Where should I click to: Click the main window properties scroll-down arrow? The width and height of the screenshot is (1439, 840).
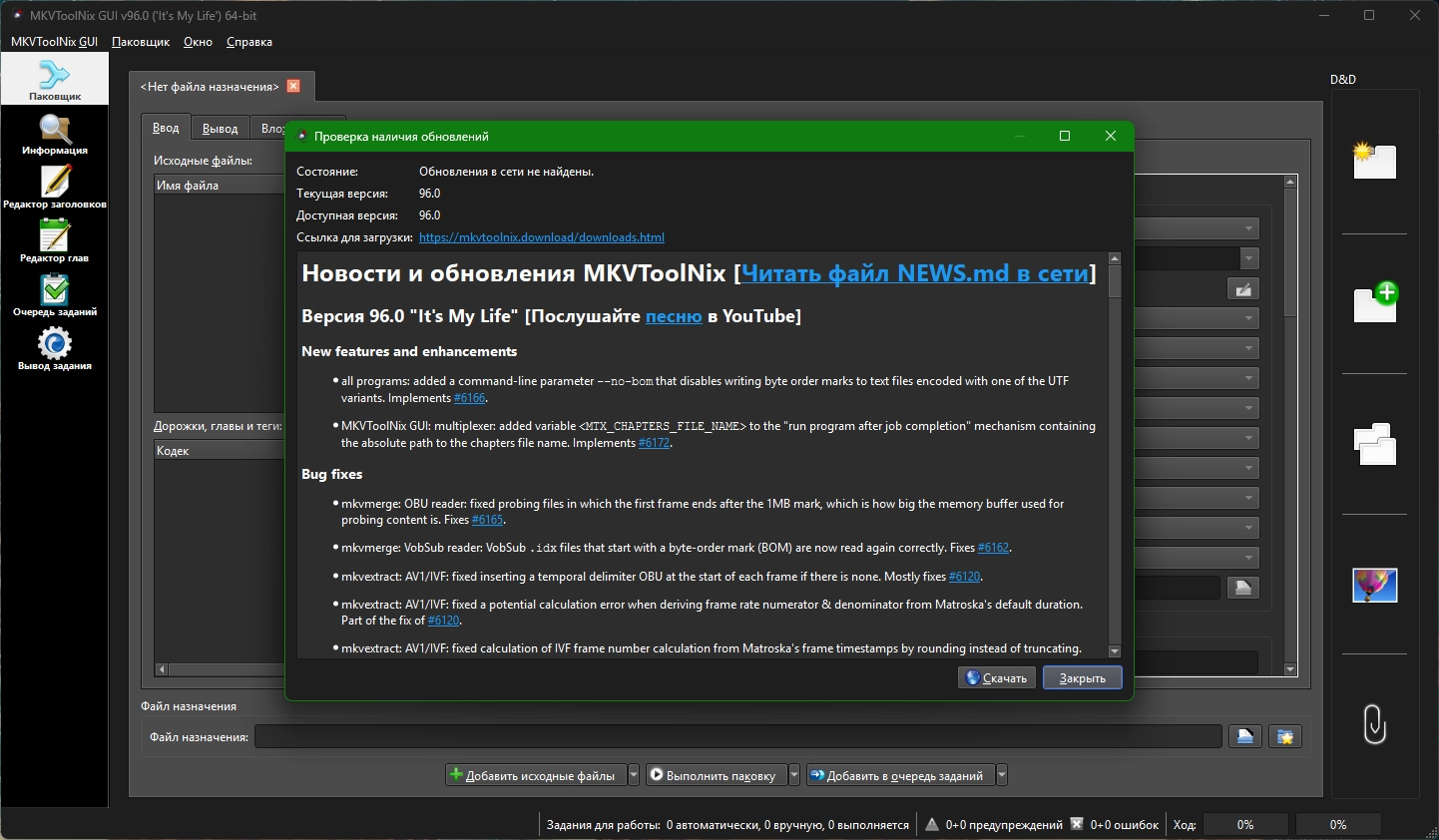coord(1290,669)
